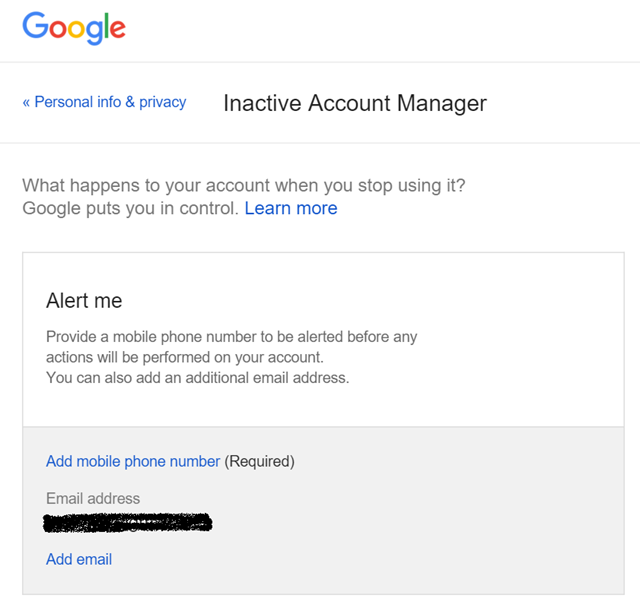Click 'You can also add an additional email' line

(x=198, y=378)
